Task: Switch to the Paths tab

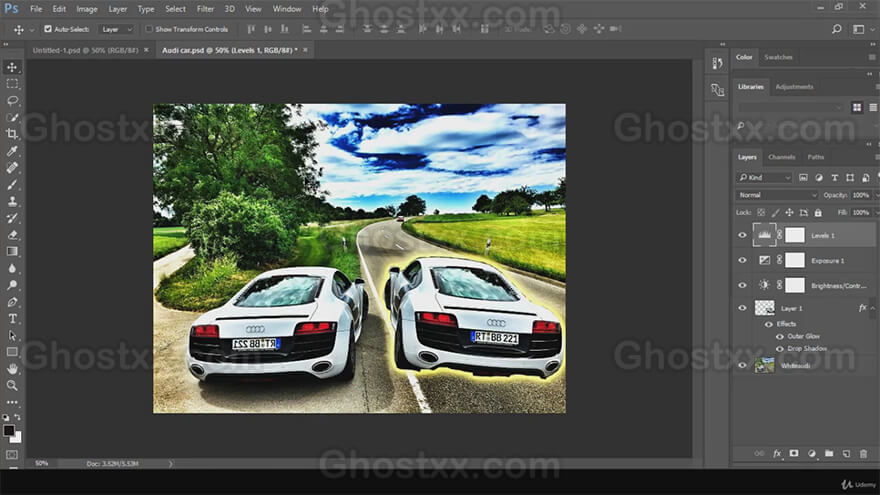Action: point(816,157)
